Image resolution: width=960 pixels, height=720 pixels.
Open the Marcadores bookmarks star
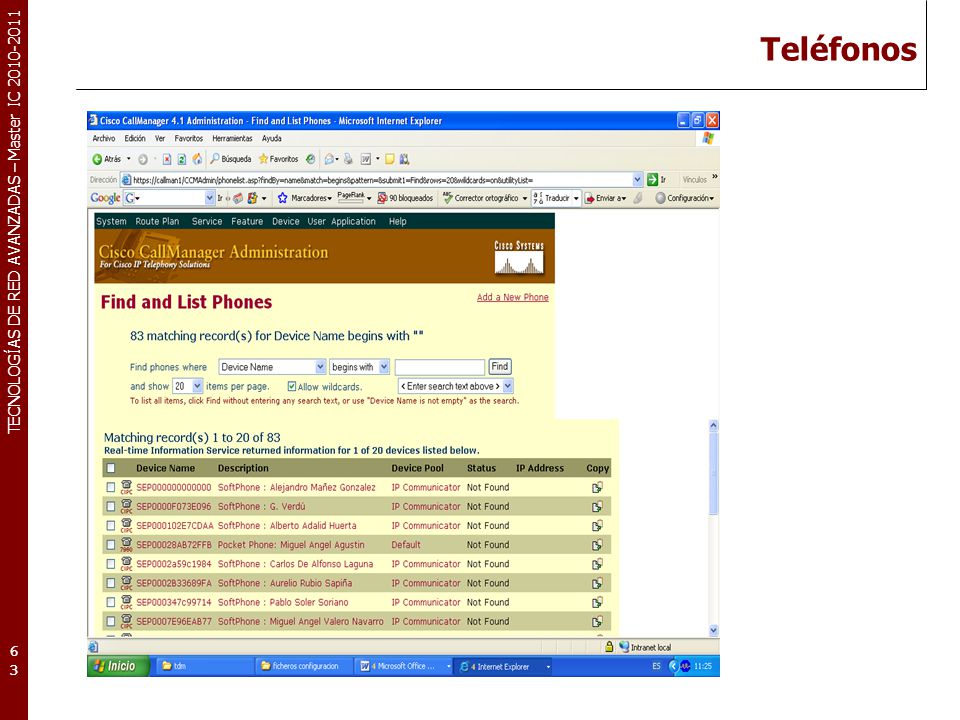282,198
